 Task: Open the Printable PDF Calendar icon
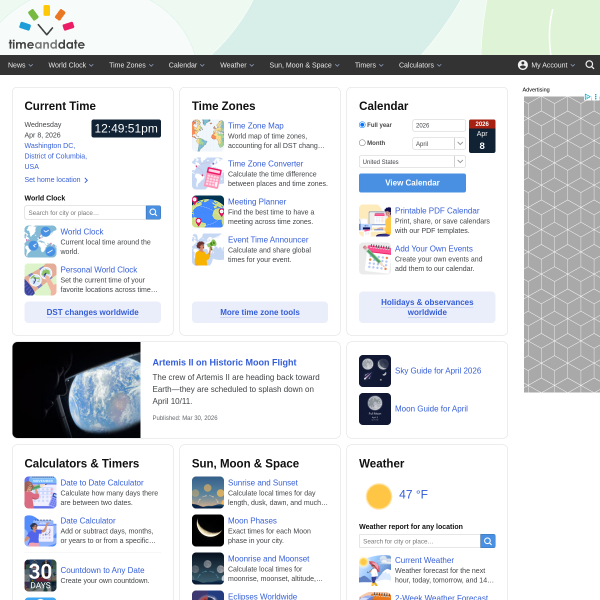pyautogui.click(x=375, y=220)
